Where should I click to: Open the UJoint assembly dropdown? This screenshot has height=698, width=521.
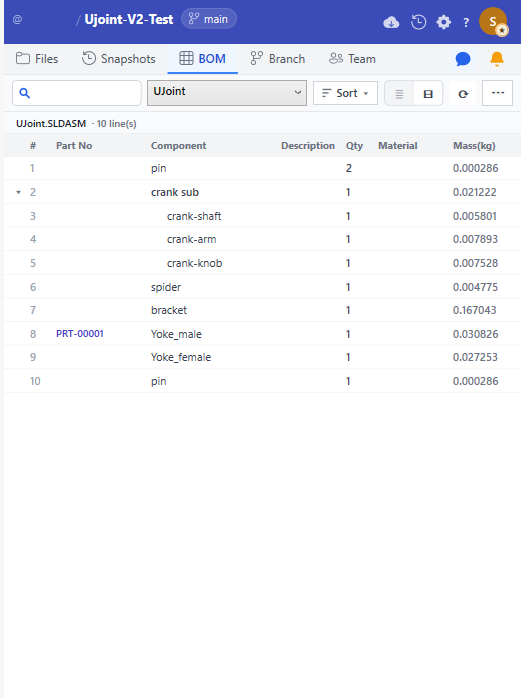click(227, 93)
